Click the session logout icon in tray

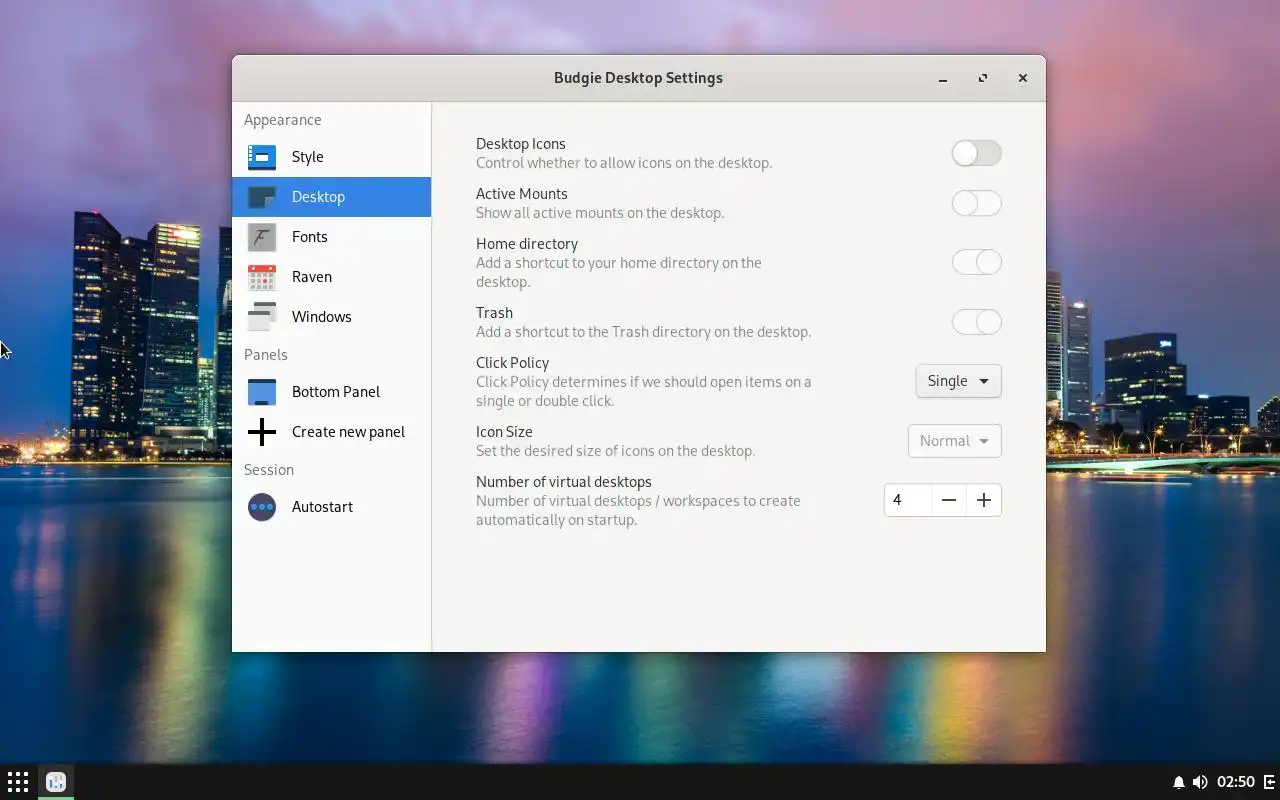click(x=1269, y=782)
